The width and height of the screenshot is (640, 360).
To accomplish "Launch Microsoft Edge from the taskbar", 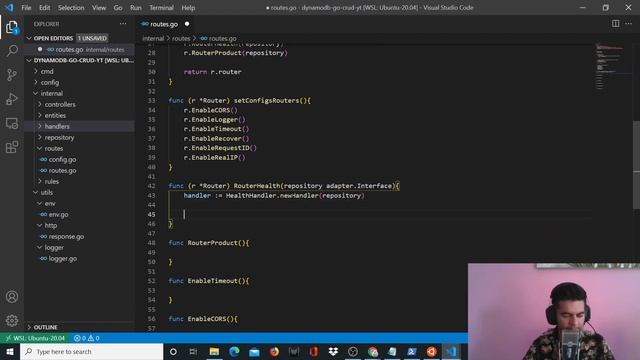I will [x=234, y=351].
